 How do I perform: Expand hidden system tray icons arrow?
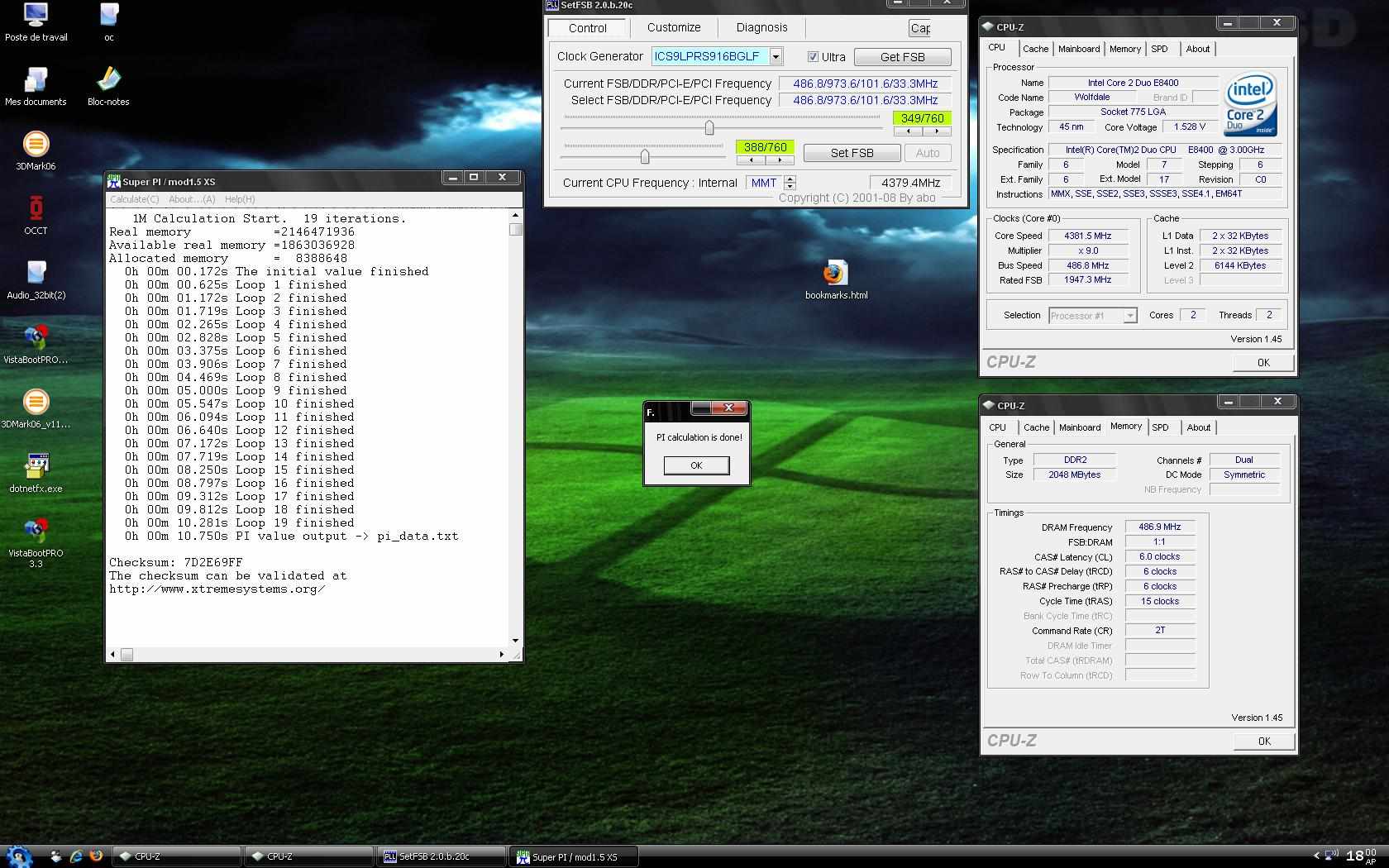click(x=1316, y=856)
